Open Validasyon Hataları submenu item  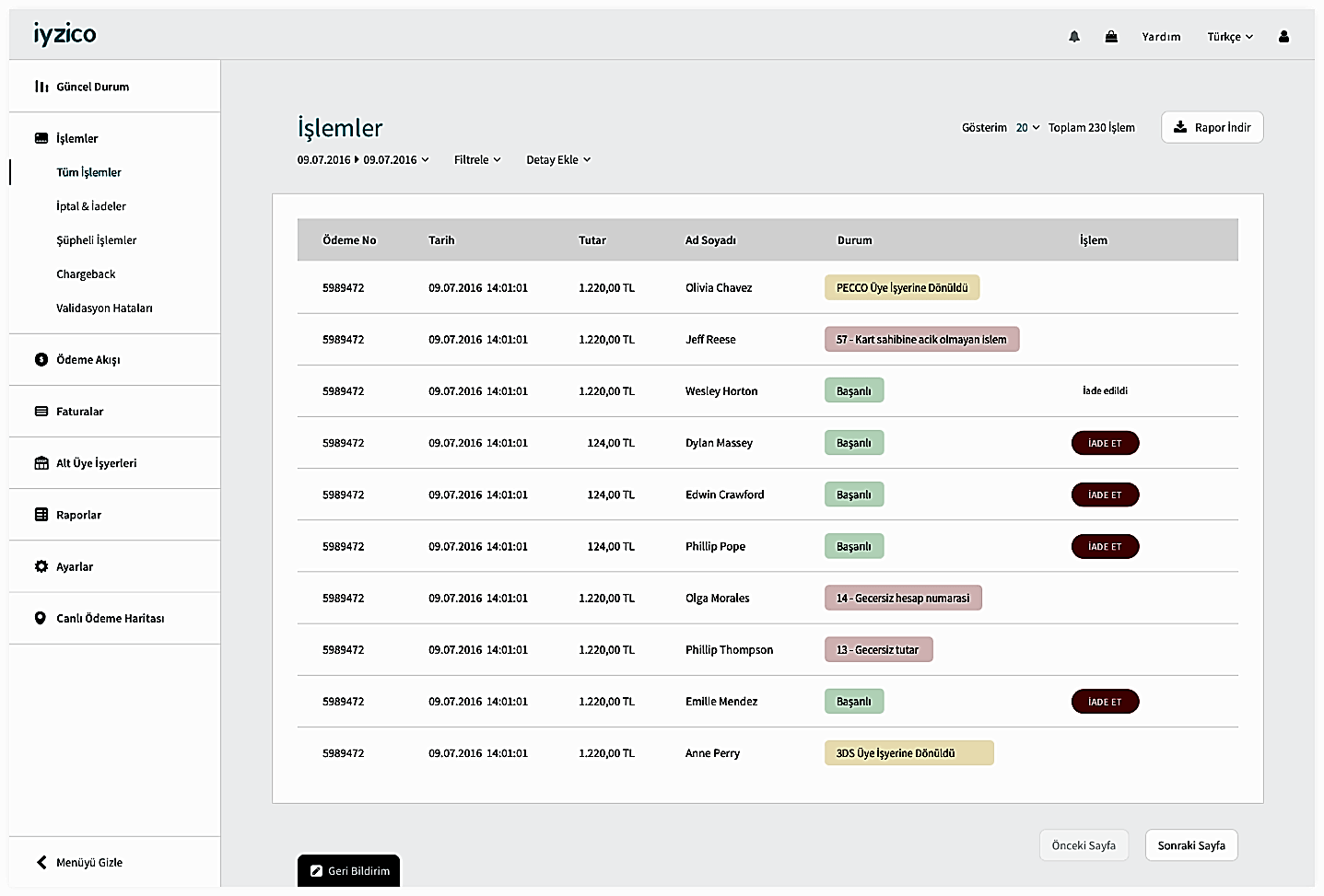coord(104,308)
